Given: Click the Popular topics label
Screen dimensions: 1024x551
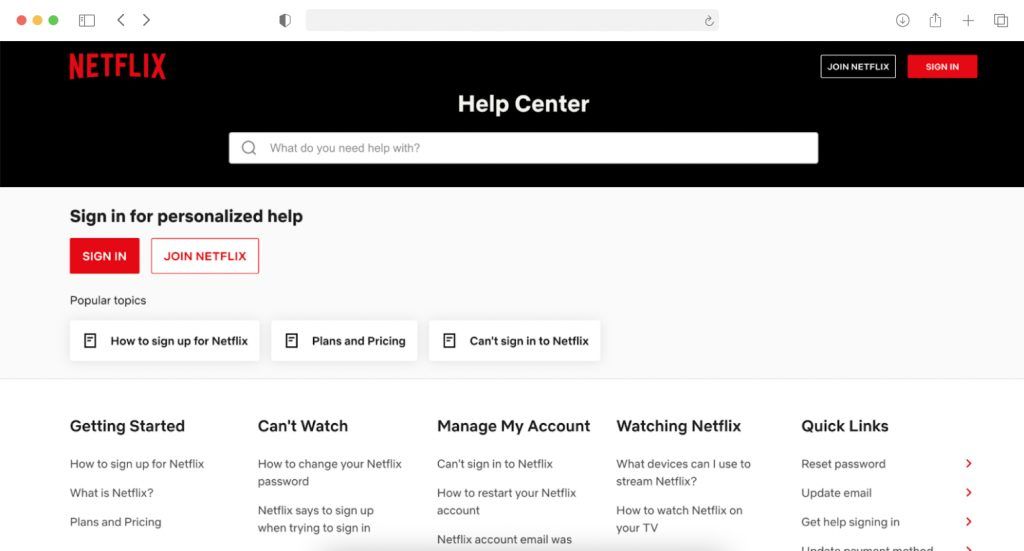Looking at the screenshot, I should 108,300.
